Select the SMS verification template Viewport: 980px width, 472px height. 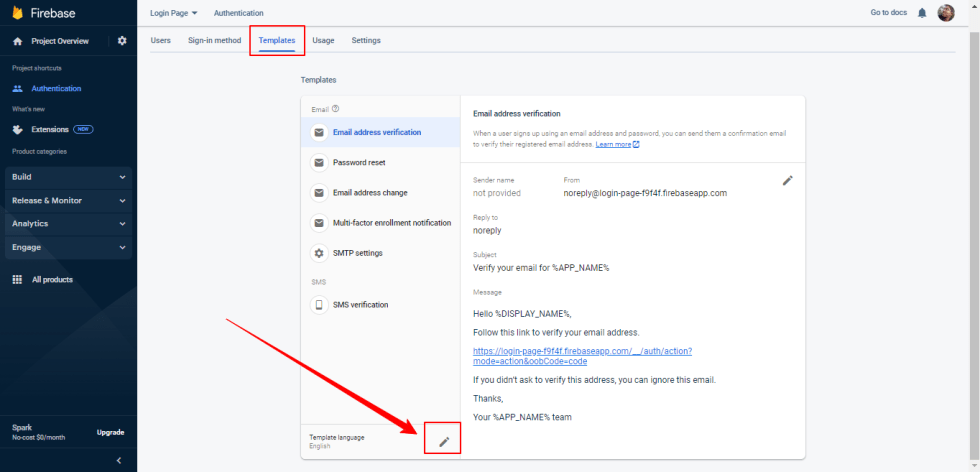pyautogui.click(x=380, y=305)
